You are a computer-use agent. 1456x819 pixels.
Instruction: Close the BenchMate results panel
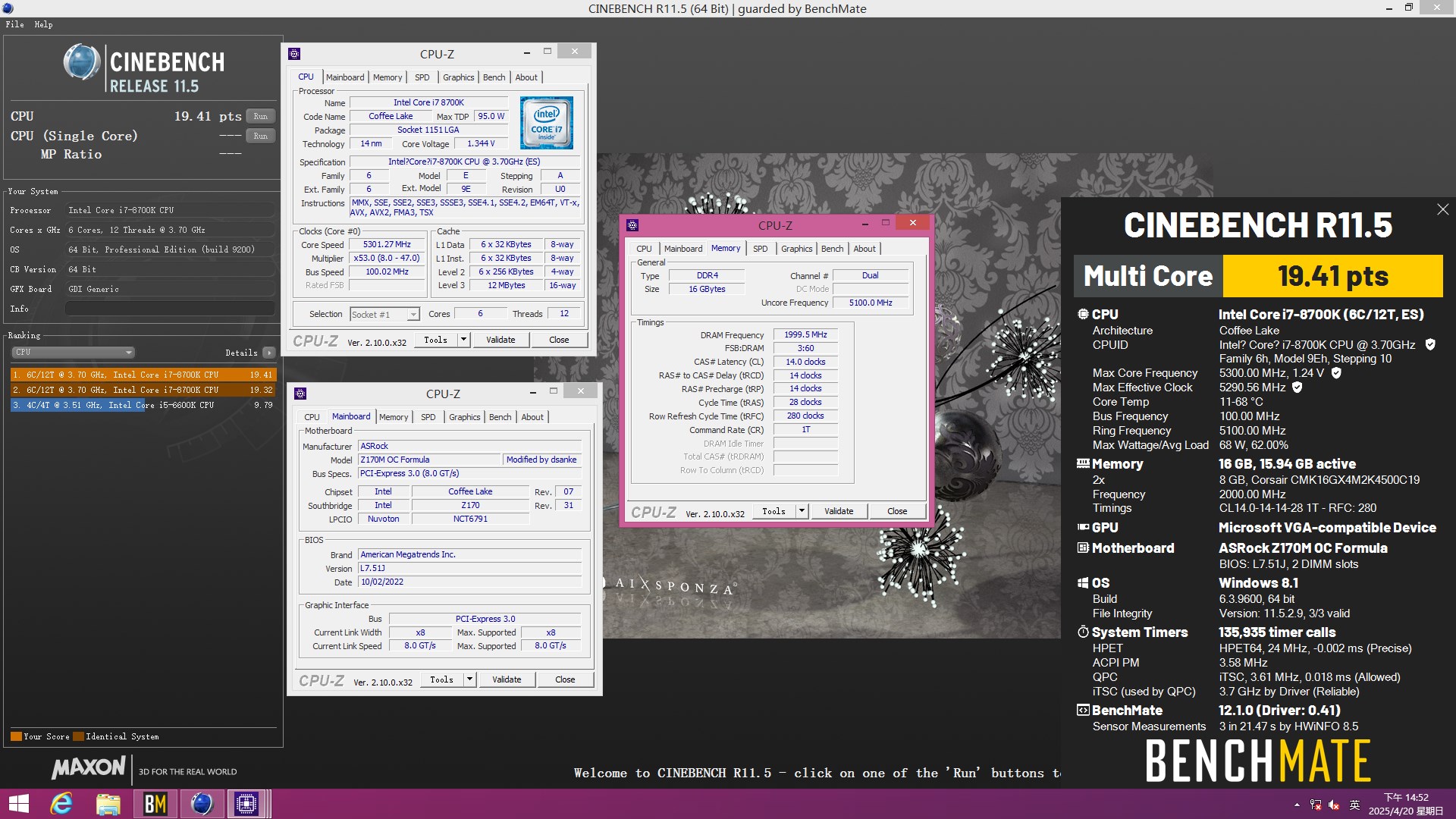tap(1442, 209)
